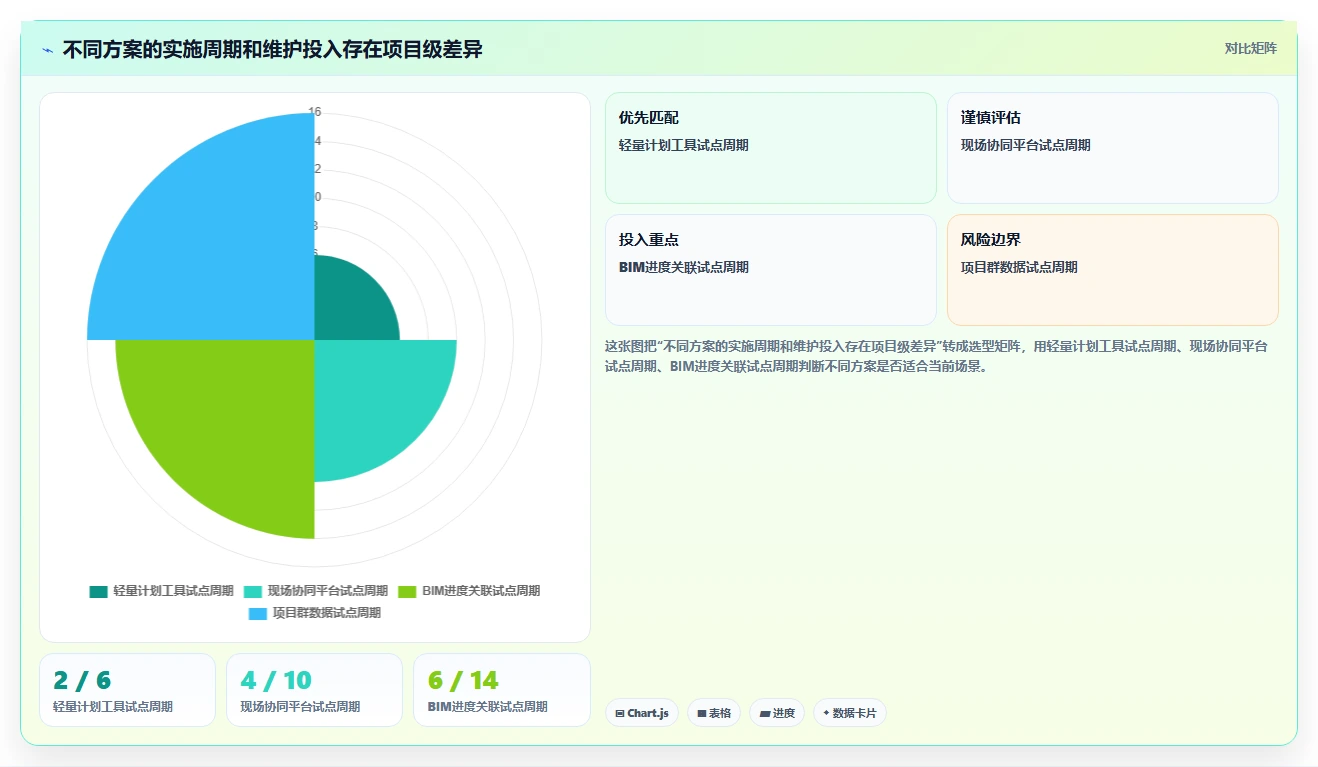Click the 数据卡片 tag
The height and width of the screenshot is (767, 1318).
coord(850,713)
